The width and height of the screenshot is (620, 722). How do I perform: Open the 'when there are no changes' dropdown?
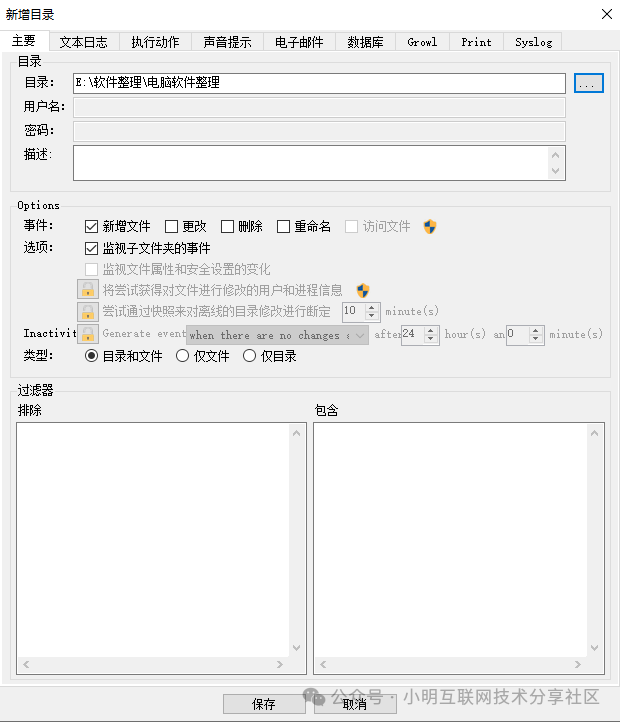pos(359,335)
